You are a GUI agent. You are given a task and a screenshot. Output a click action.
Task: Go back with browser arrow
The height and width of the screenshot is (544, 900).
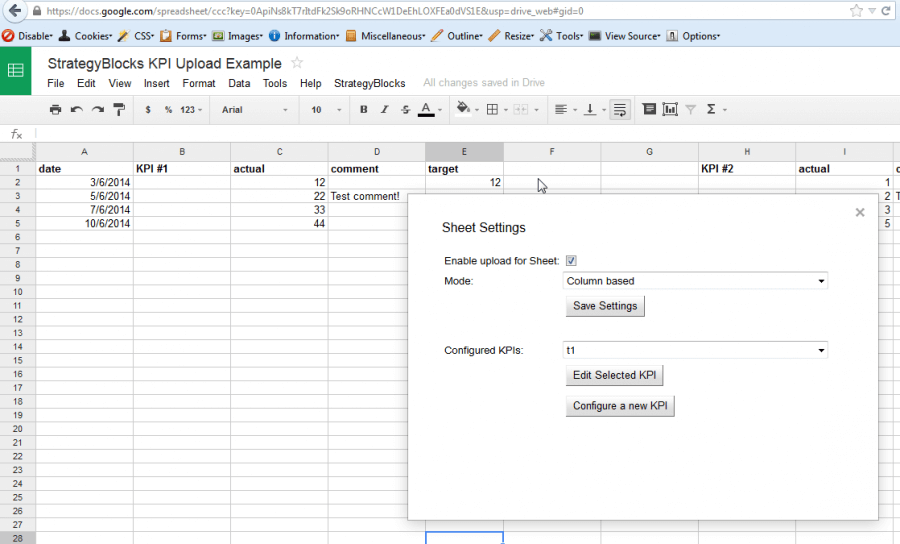pos(15,10)
